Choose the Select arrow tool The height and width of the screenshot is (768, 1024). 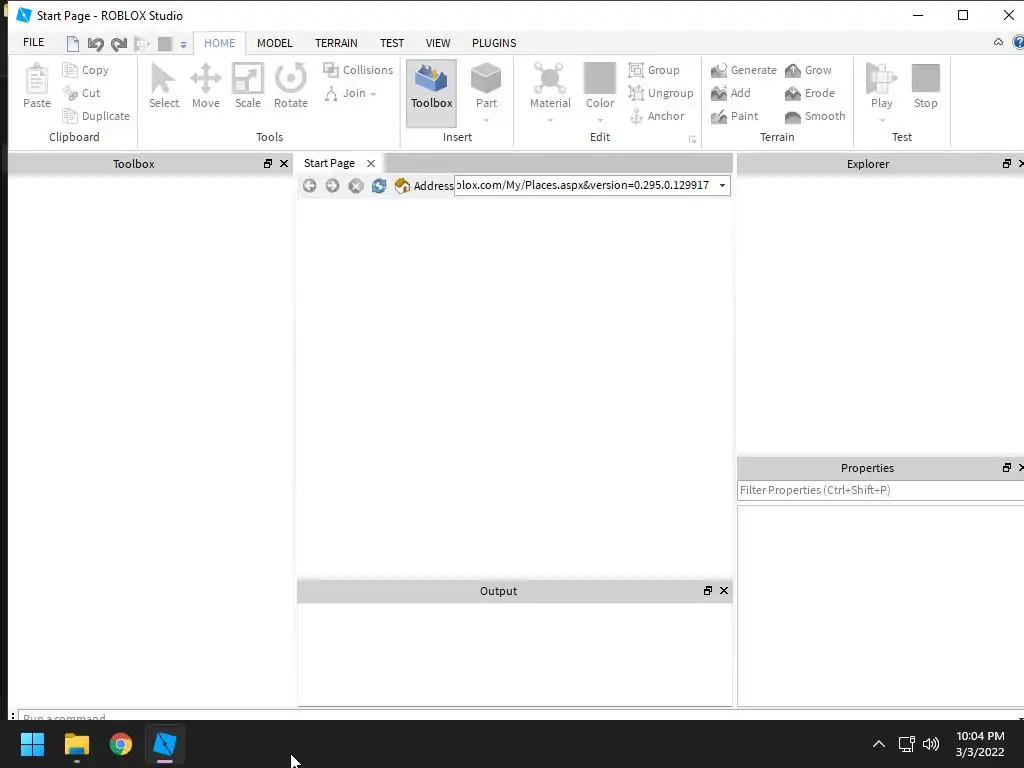click(x=163, y=86)
